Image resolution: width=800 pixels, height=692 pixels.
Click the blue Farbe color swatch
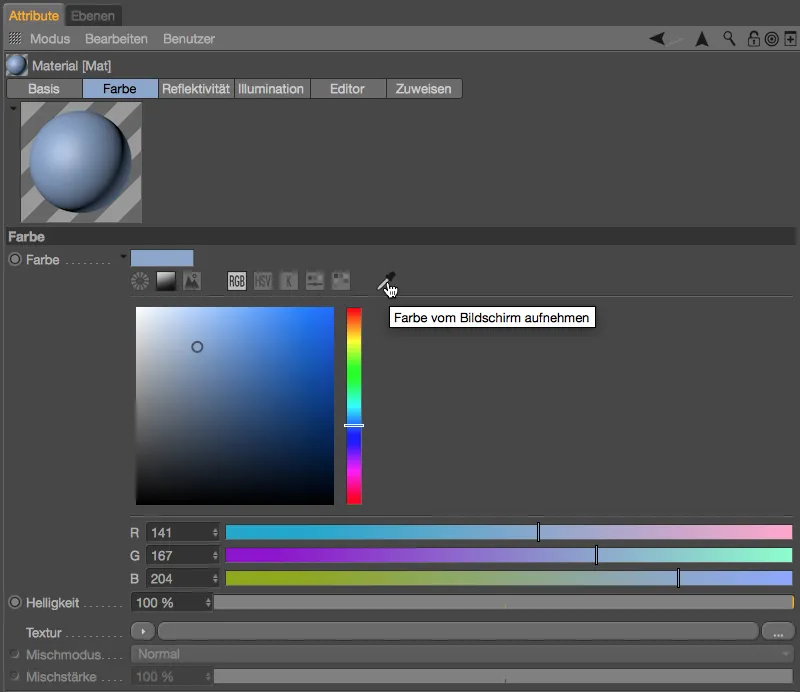click(162, 258)
